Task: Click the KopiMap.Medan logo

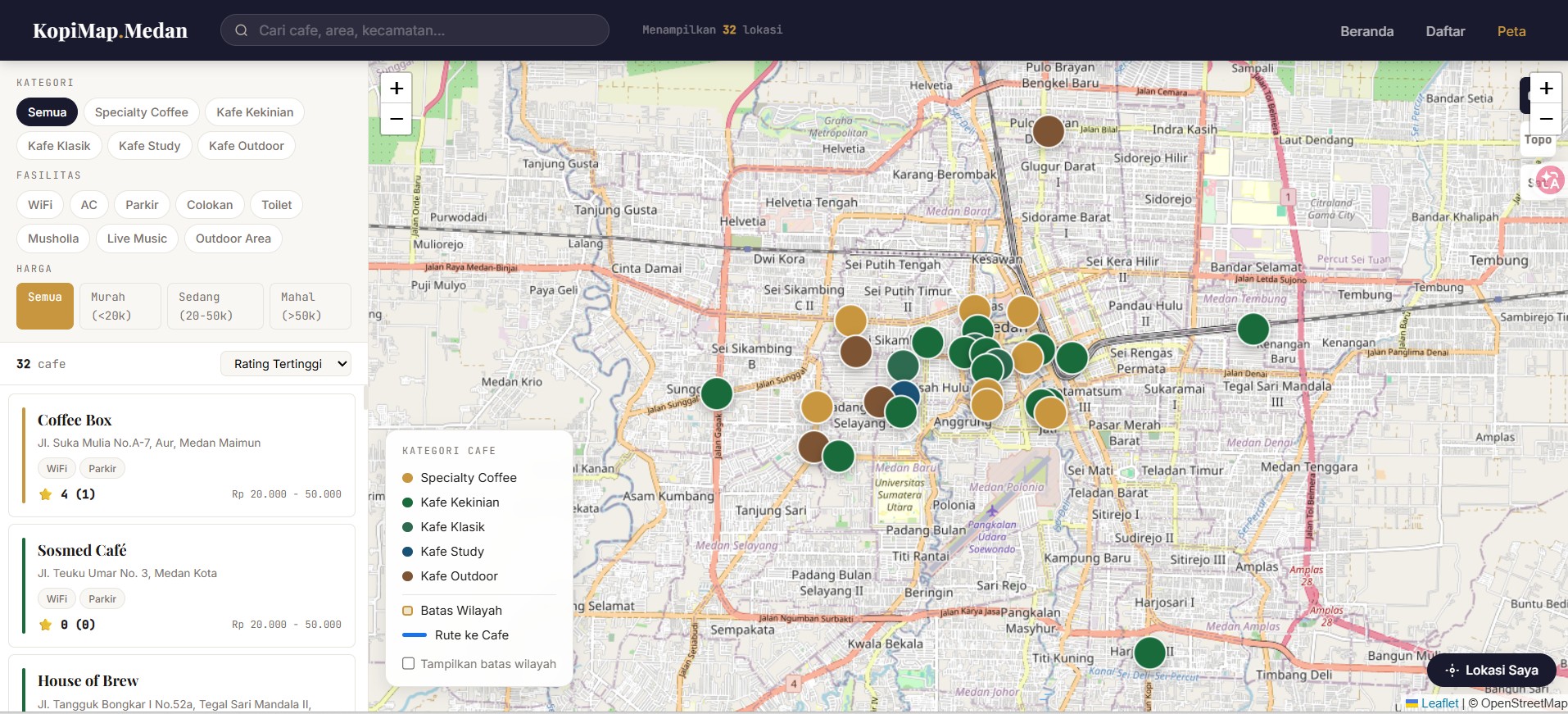Action: [110, 30]
